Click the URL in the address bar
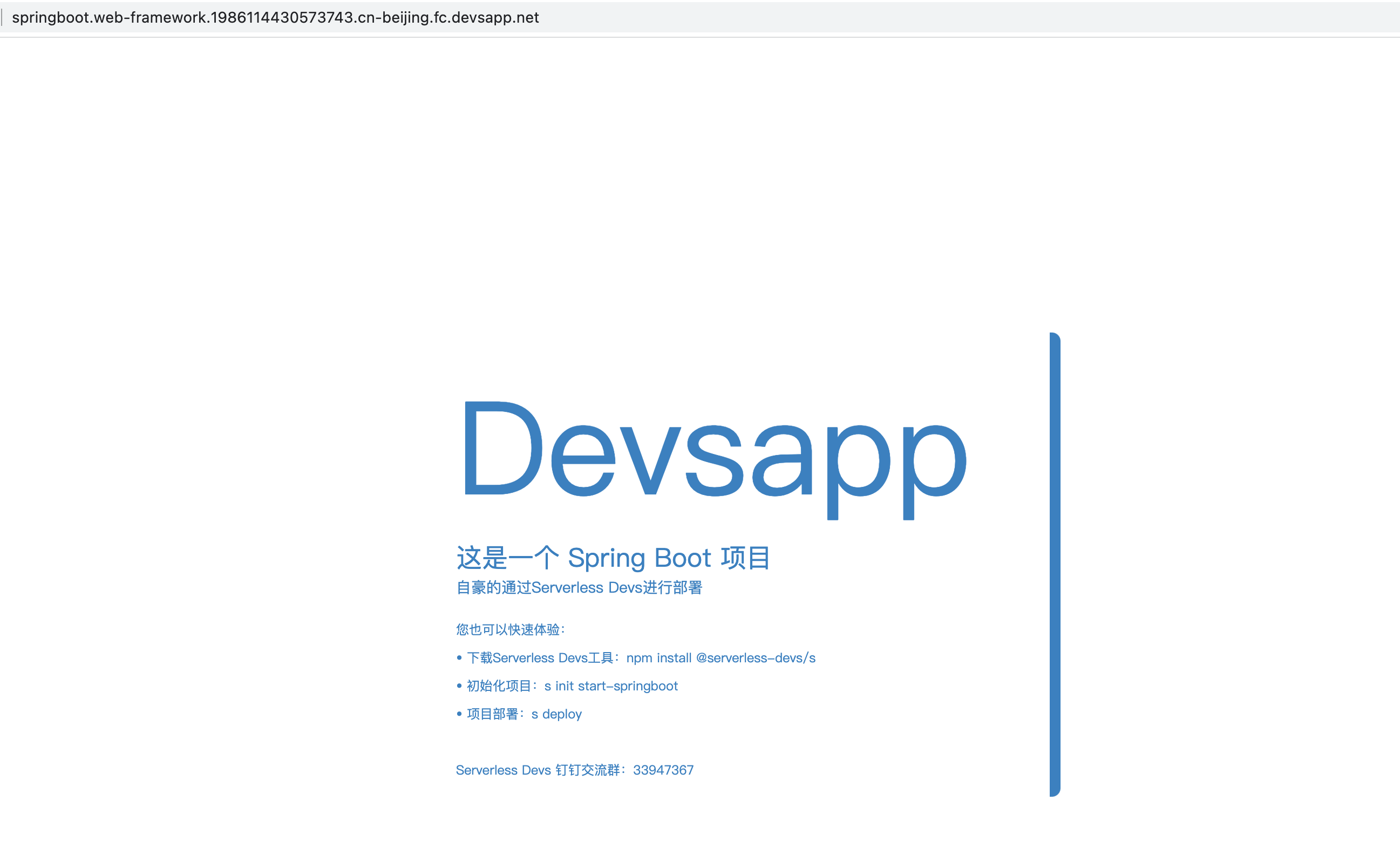1400x841 pixels. point(275,18)
